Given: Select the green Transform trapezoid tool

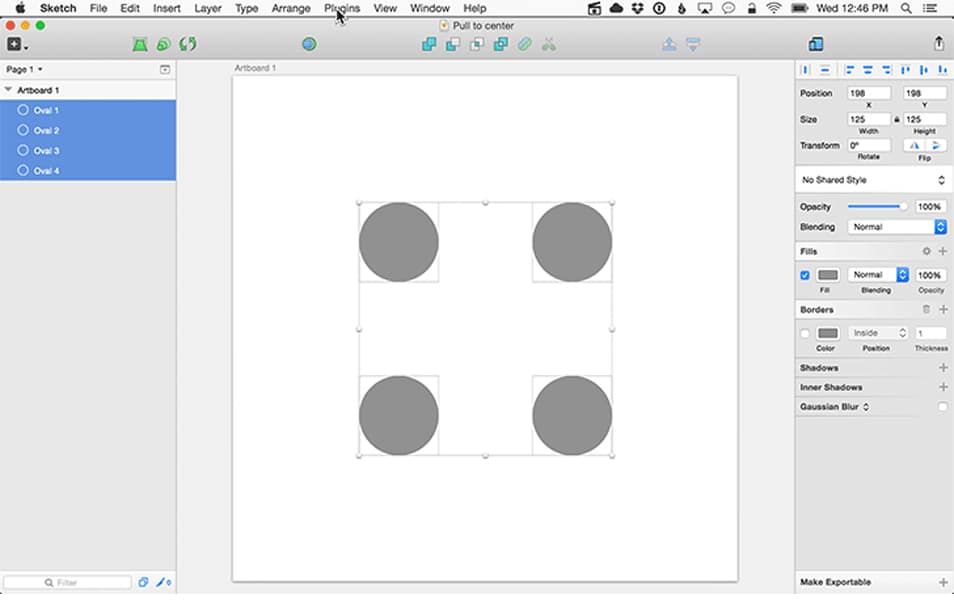Looking at the screenshot, I should [140, 44].
